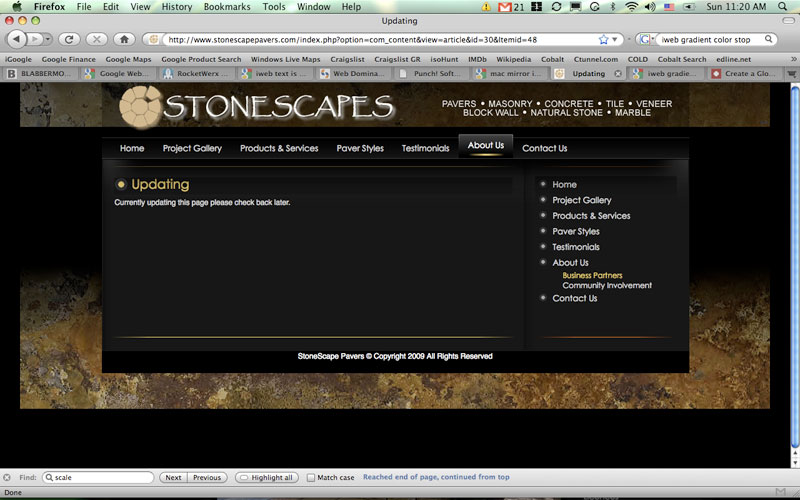Click the browser Back arrow button
This screenshot has width=800, height=500.
tap(17, 39)
